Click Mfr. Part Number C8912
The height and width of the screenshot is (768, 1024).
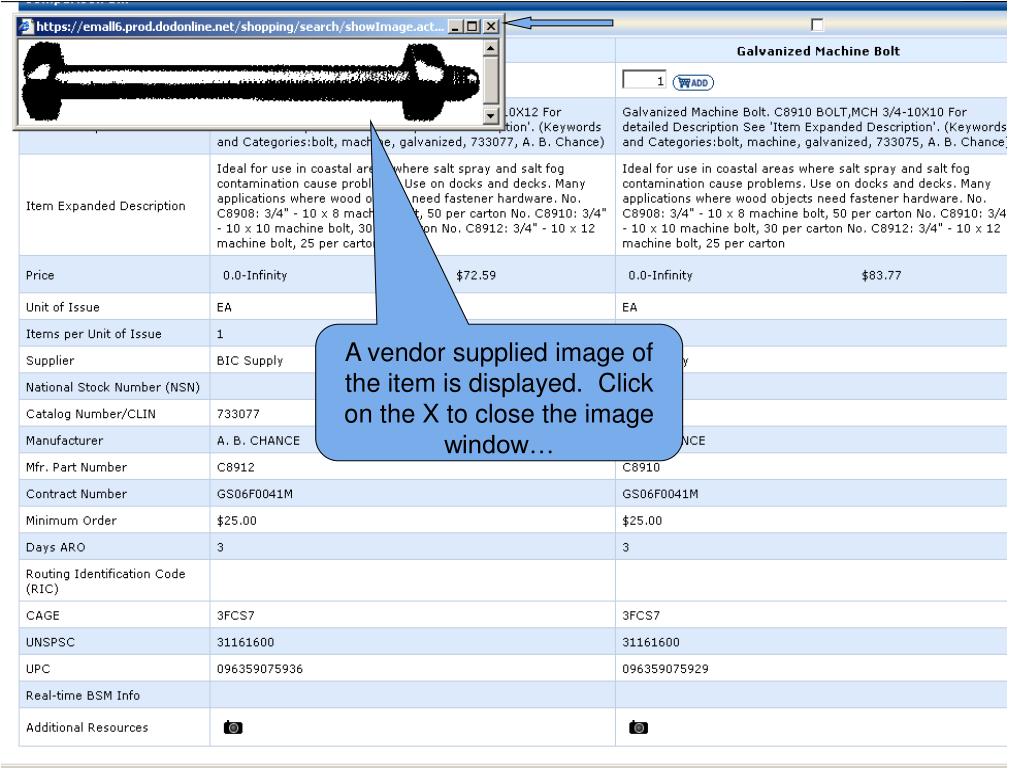(236, 467)
